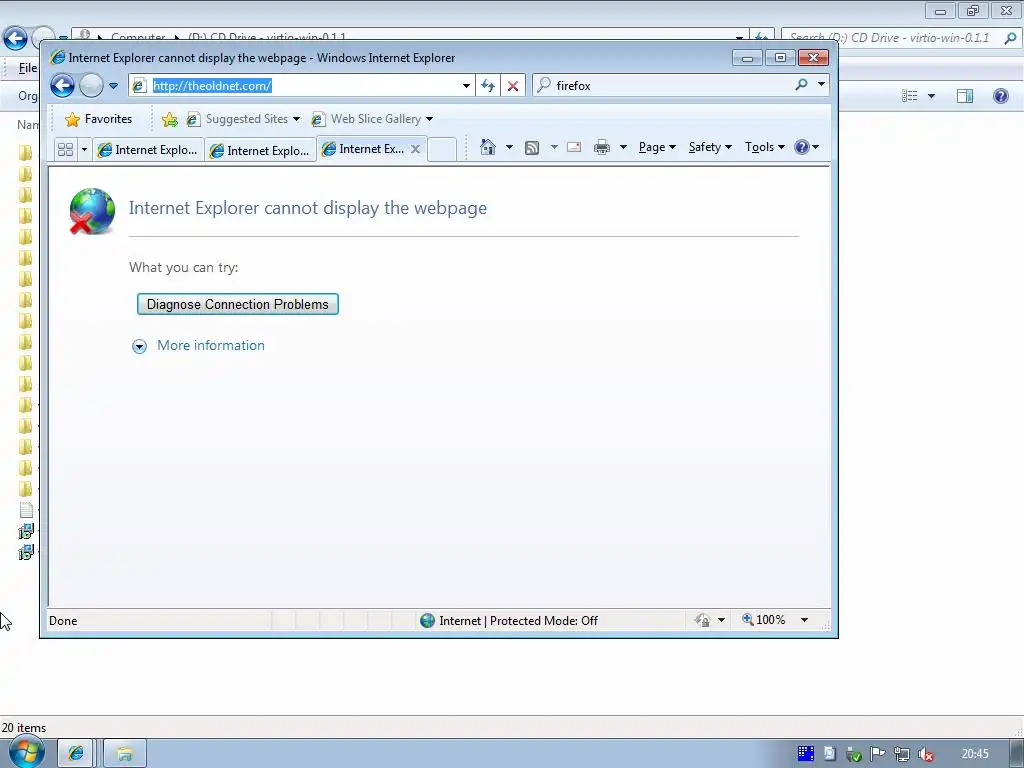Click the IE error globe icon
This screenshot has height=768, width=1024.
coord(92,211)
